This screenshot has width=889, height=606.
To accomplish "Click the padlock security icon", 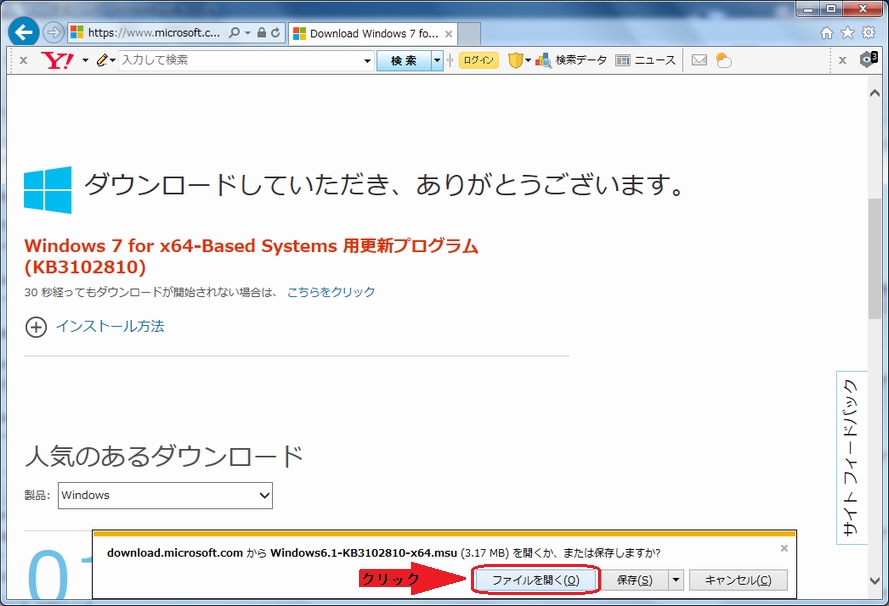I will (x=261, y=33).
